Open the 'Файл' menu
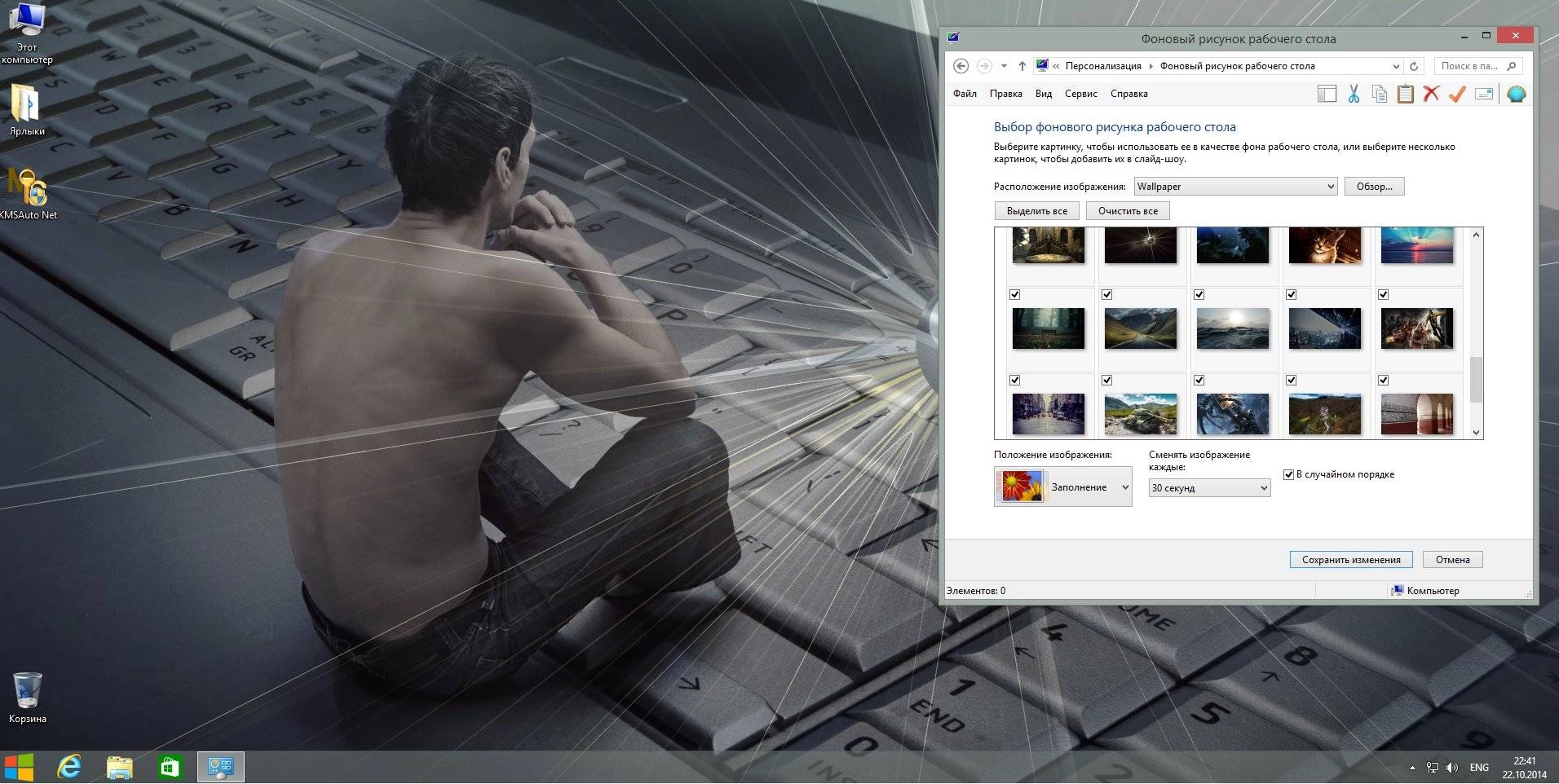 click(965, 94)
